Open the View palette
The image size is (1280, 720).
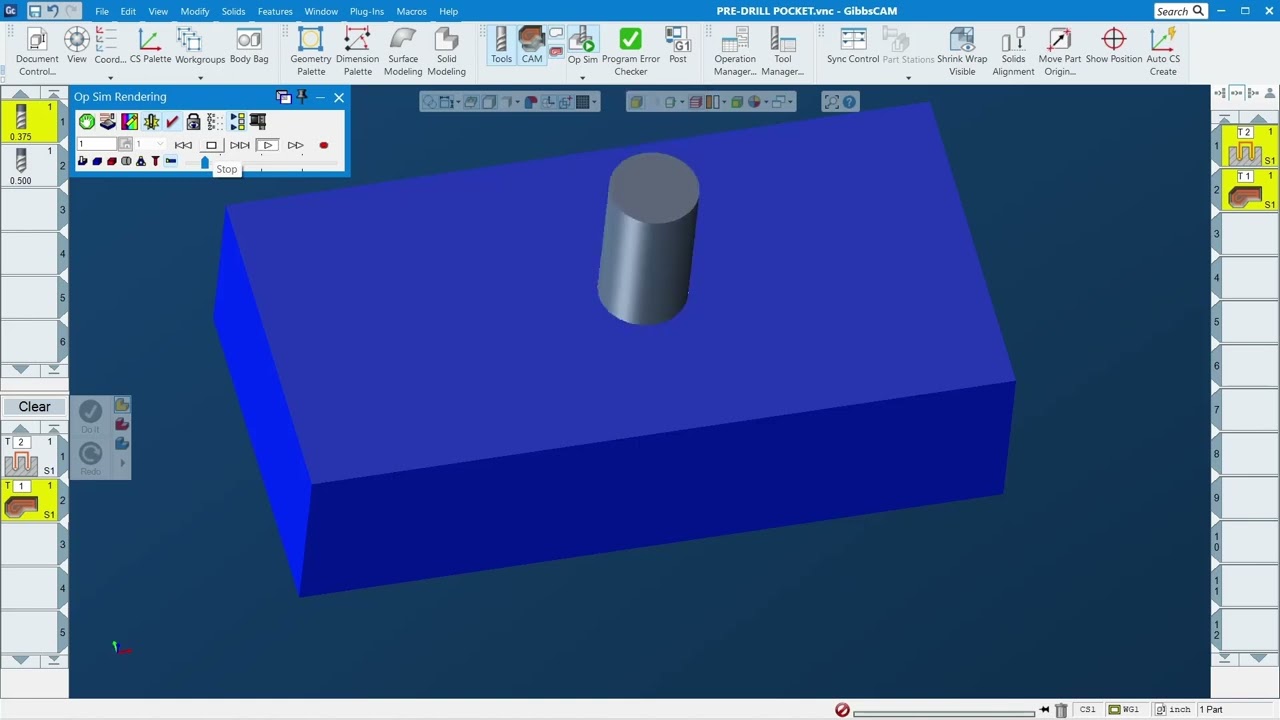[x=77, y=46]
